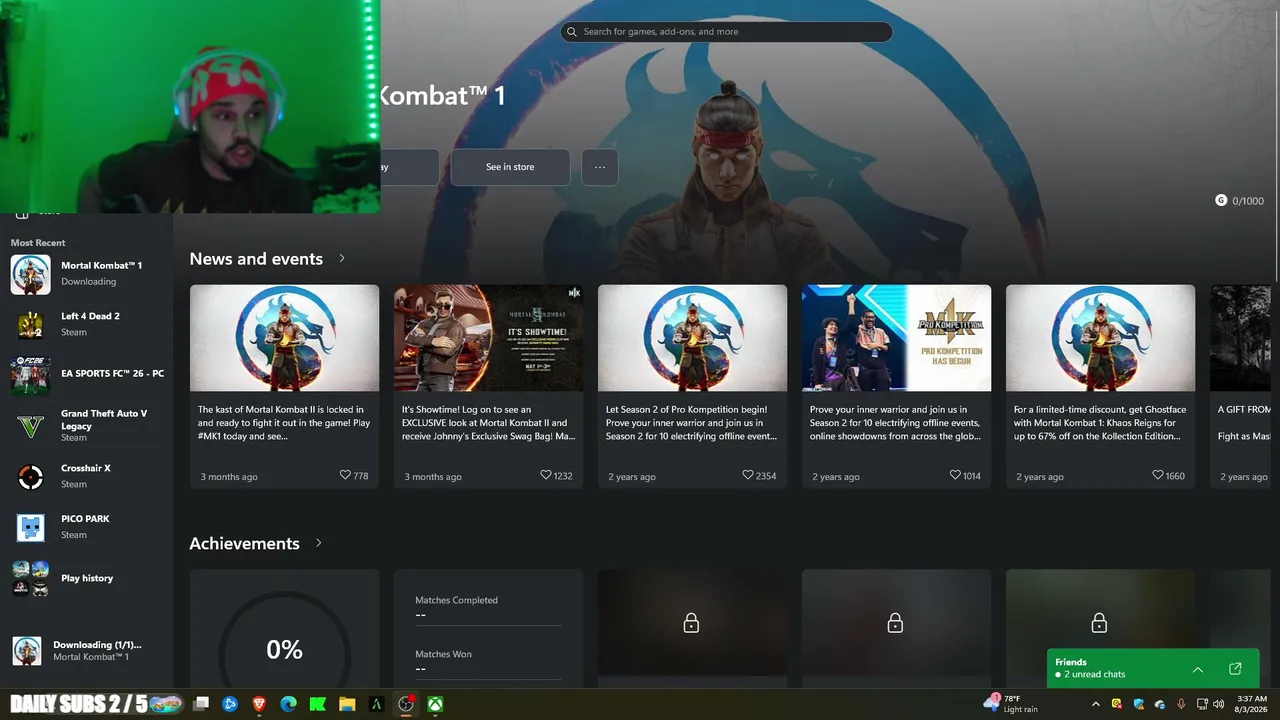
Task: Open the 78°F Light rain weather widget
Action: tap(1011, 704)
